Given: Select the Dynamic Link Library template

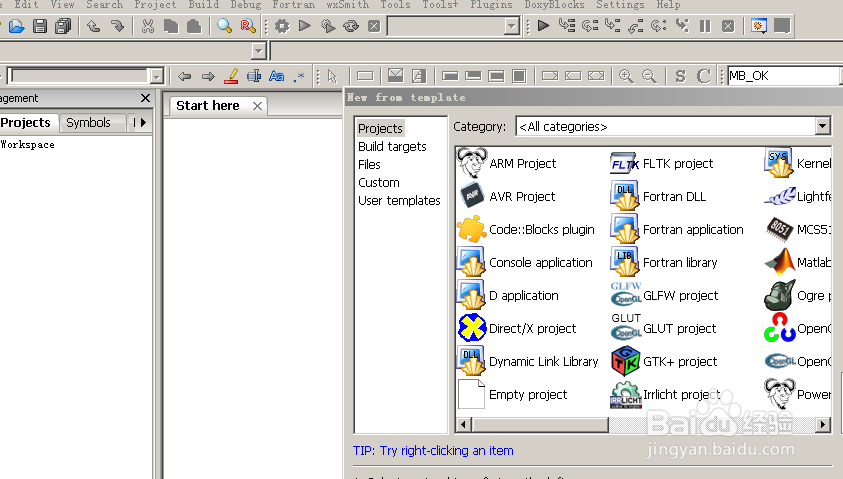Looking at the screenshot, I should pyautogui.click(x=528, y=361).
